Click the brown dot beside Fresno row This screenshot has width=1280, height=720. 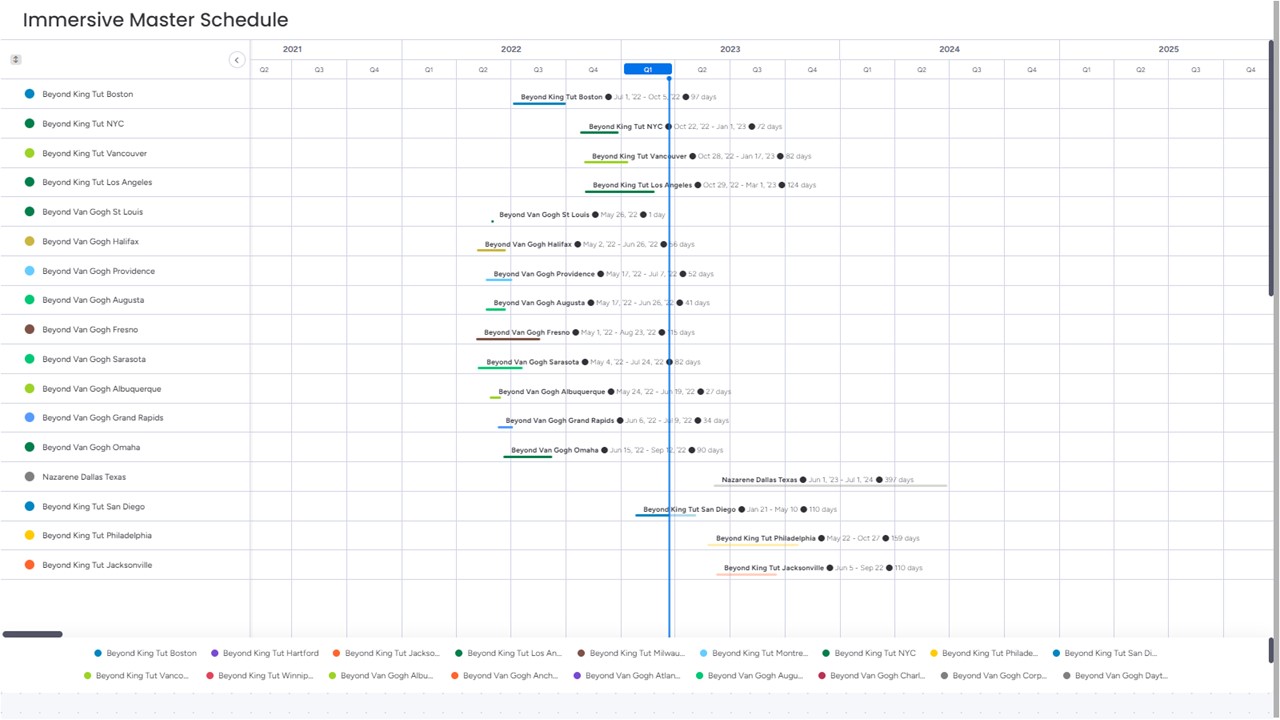coord(30,329)
